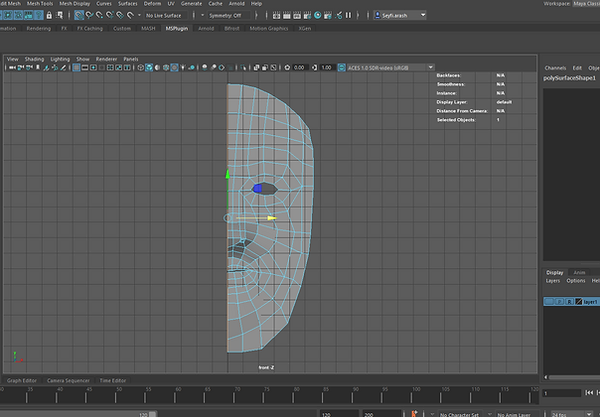Switch to the Display layer tab
Screen dimensions: 600x417
[554, 272]
